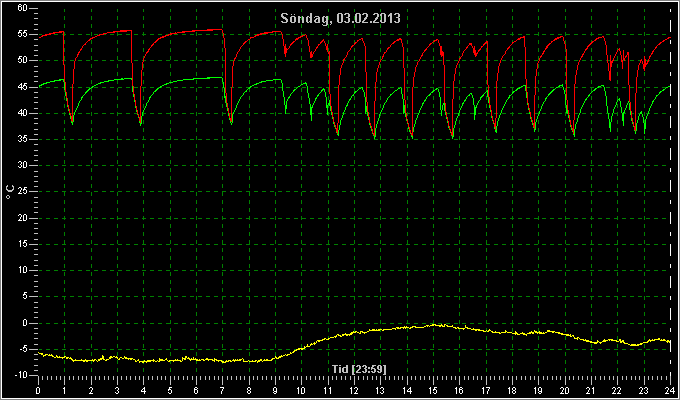Click the 15 label on temperature axis
Viewport: 680px width, 400px height.
[23, 244]
